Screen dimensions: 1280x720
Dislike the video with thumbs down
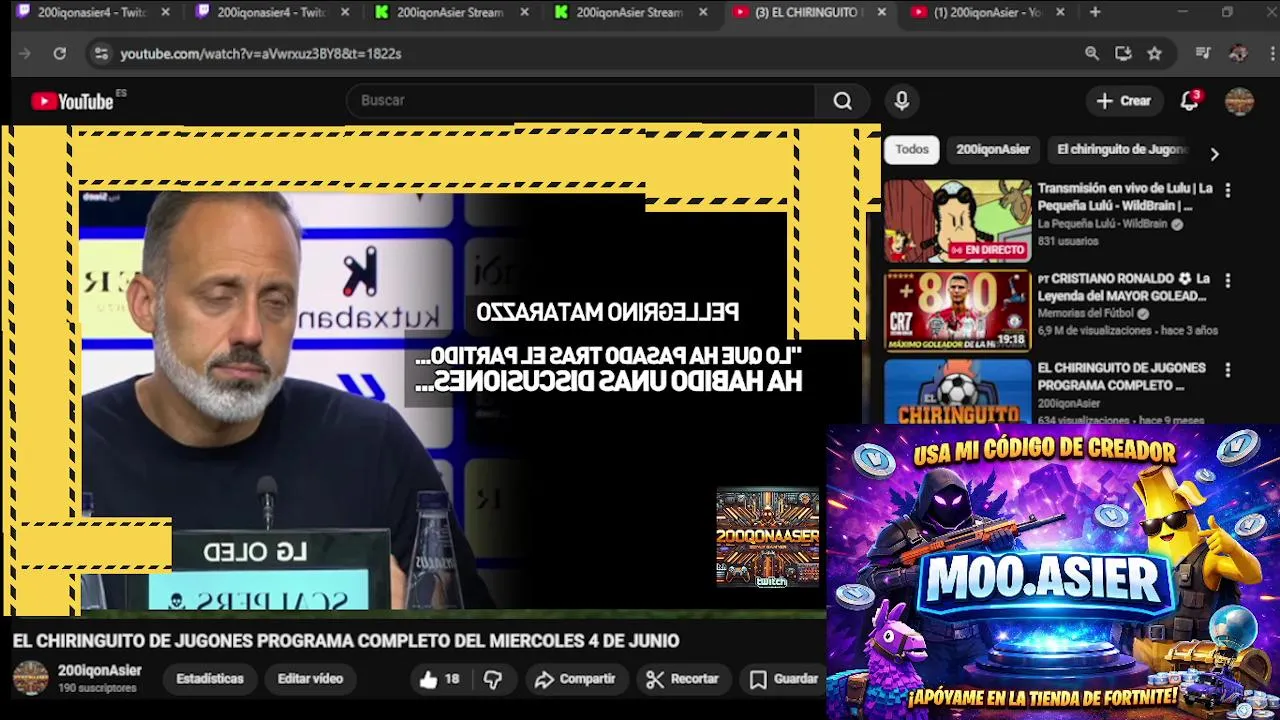click(493, 679)
